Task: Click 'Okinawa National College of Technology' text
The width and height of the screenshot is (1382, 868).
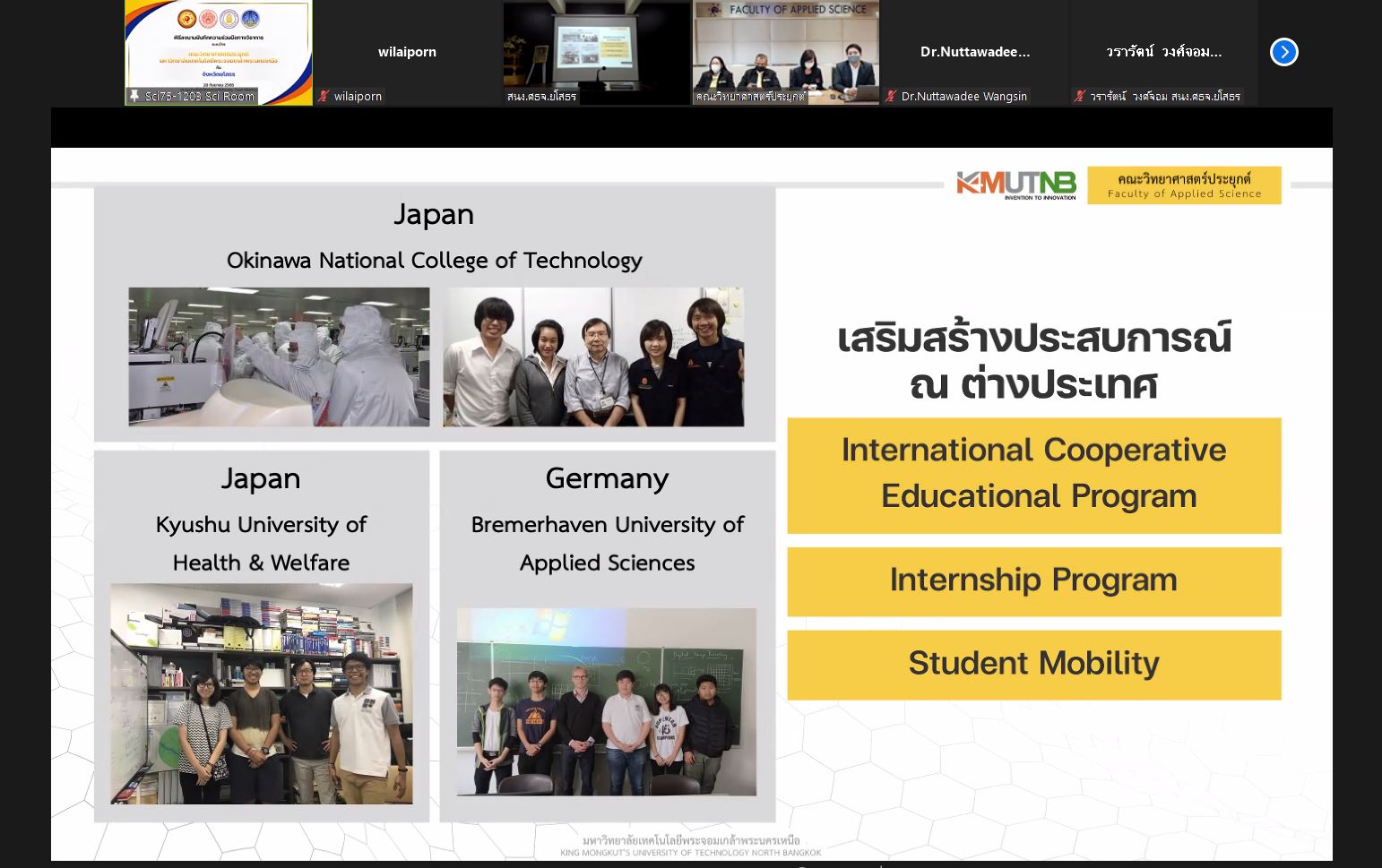Action: pos(435,261)
